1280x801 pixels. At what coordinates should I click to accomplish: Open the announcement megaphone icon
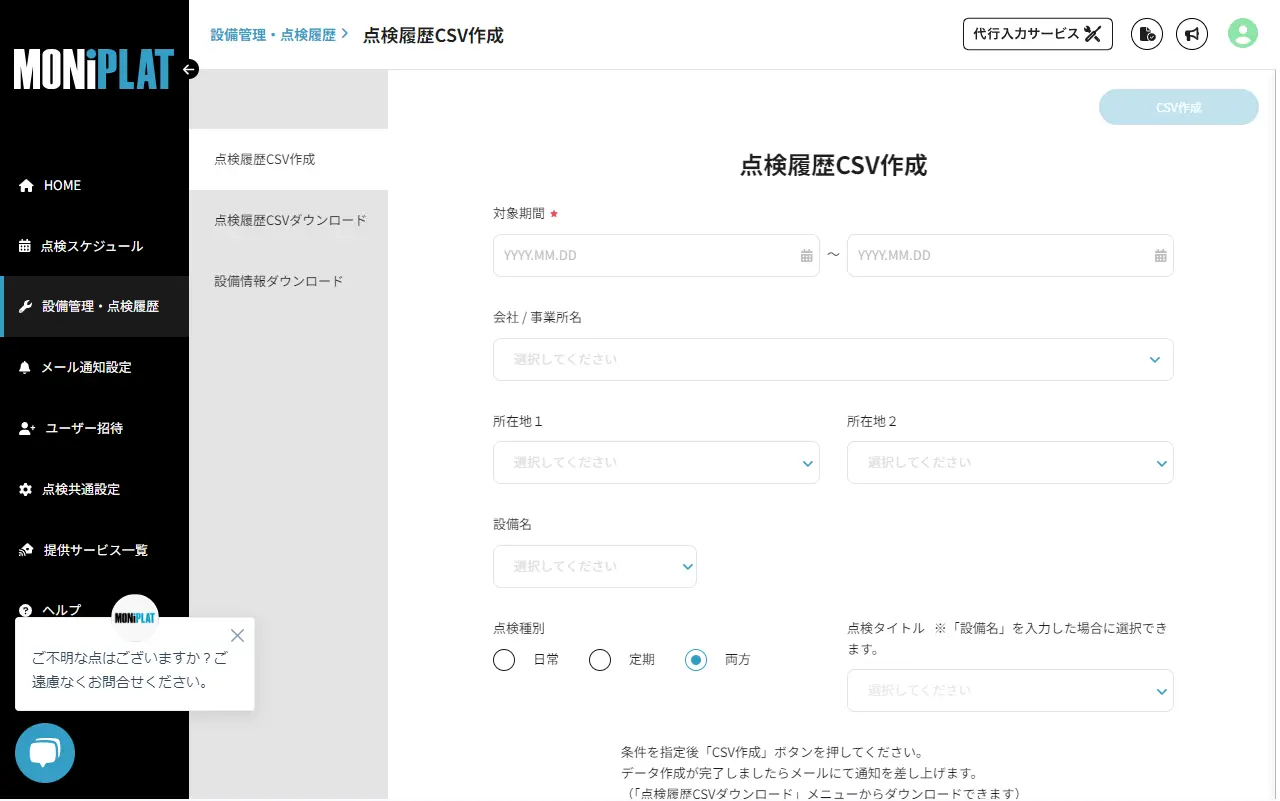[x=1192, y=33]
